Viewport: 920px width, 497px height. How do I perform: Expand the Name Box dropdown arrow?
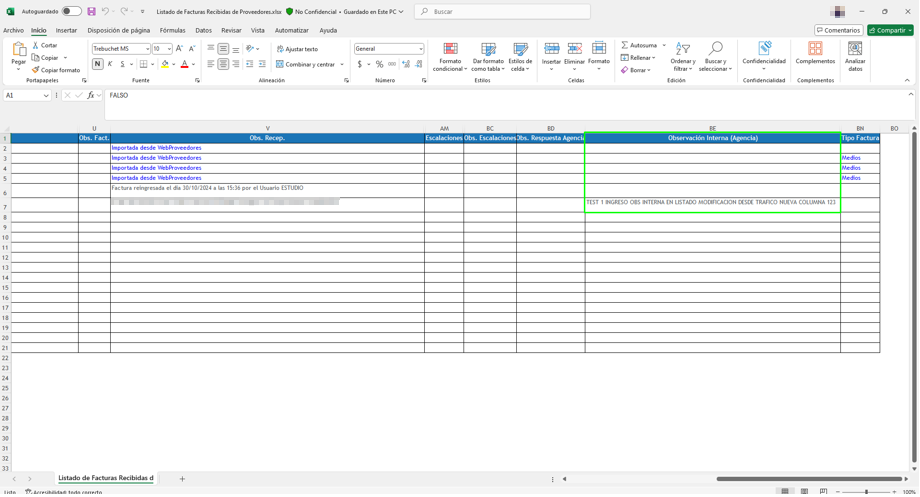46,96
